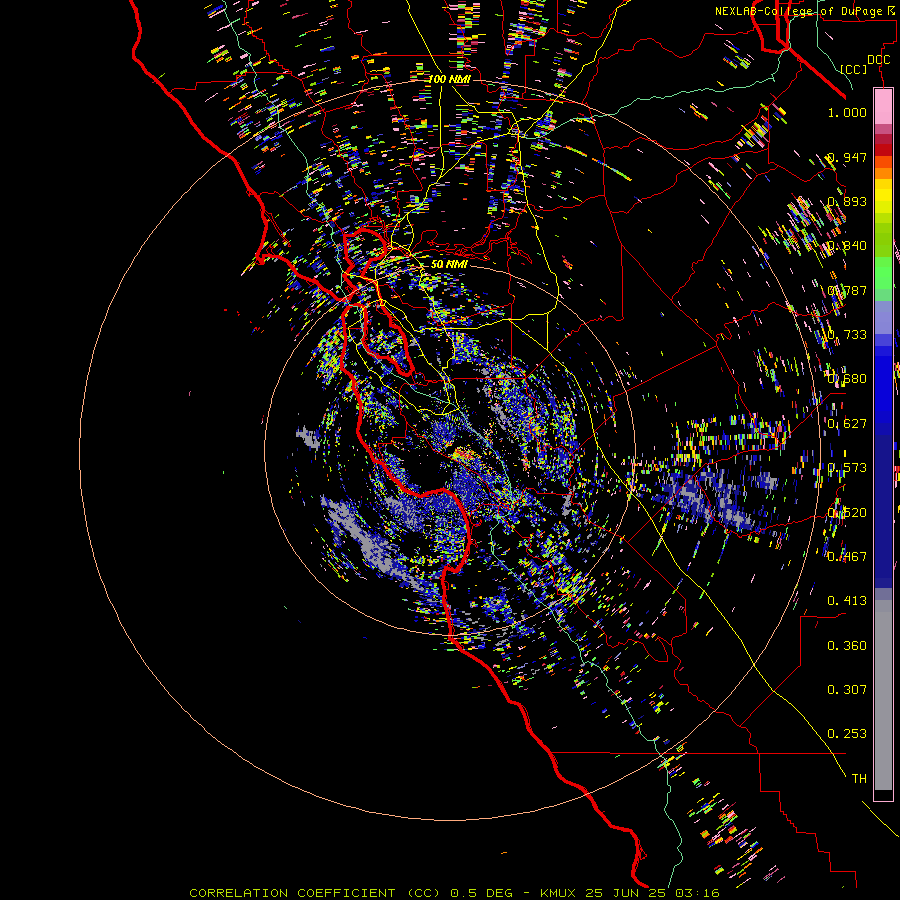Screen dimensions: 900x900
Task: Click the 100 NMI range ring label
Action: click(449, 79)
